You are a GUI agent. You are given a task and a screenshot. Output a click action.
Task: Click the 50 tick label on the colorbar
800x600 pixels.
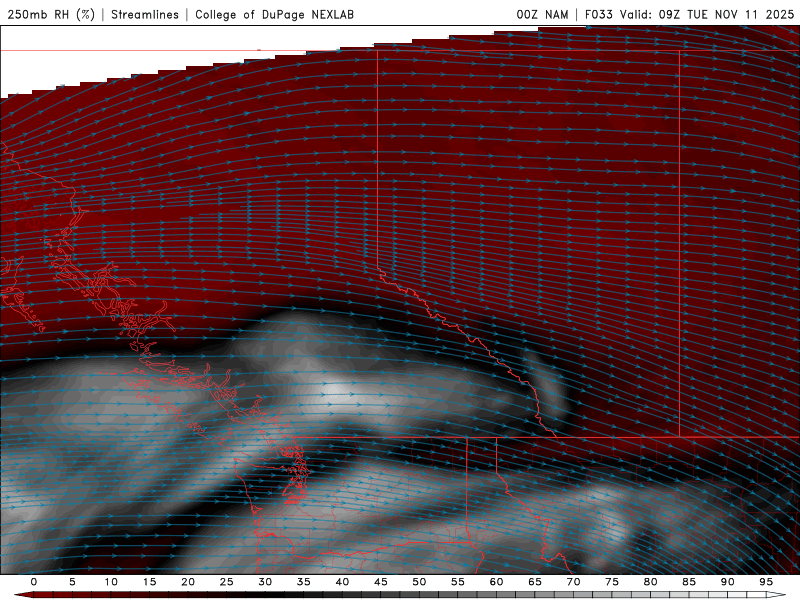click(x=419, y=582)
